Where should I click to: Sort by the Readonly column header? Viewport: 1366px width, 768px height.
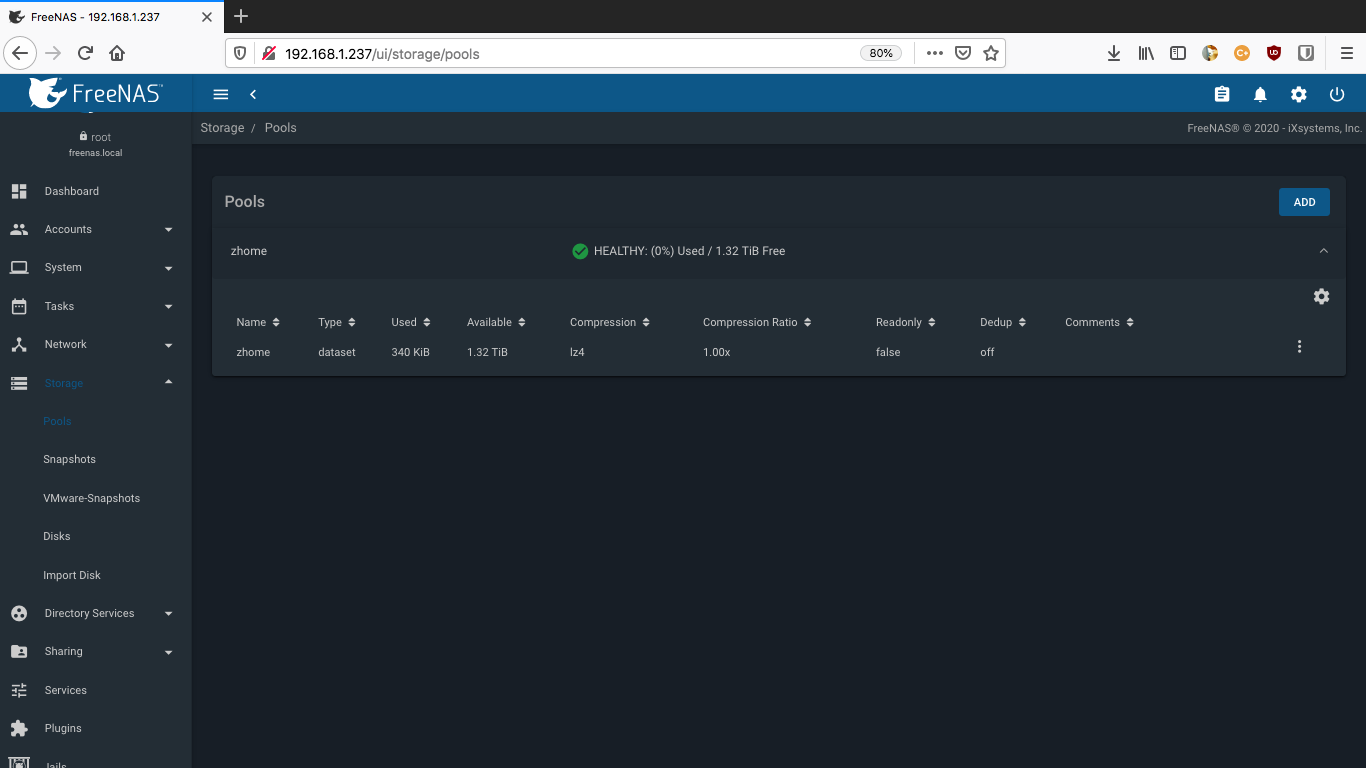point(906,322)
